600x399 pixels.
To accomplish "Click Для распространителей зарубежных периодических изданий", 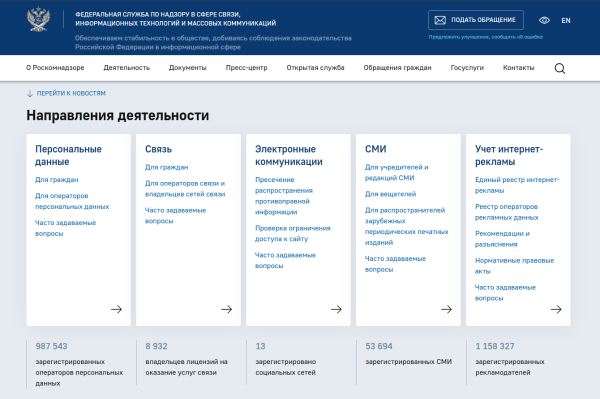I will 406,226.
